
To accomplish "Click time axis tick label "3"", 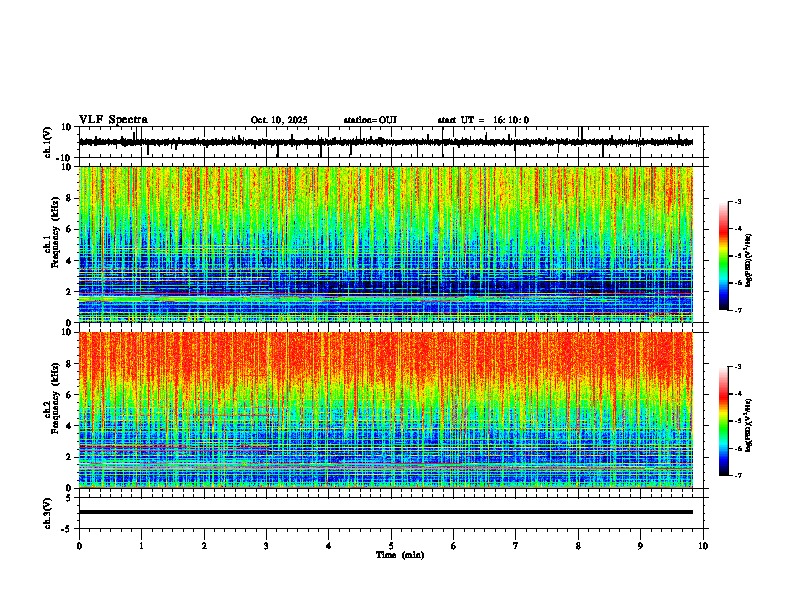I will (266, 546).
